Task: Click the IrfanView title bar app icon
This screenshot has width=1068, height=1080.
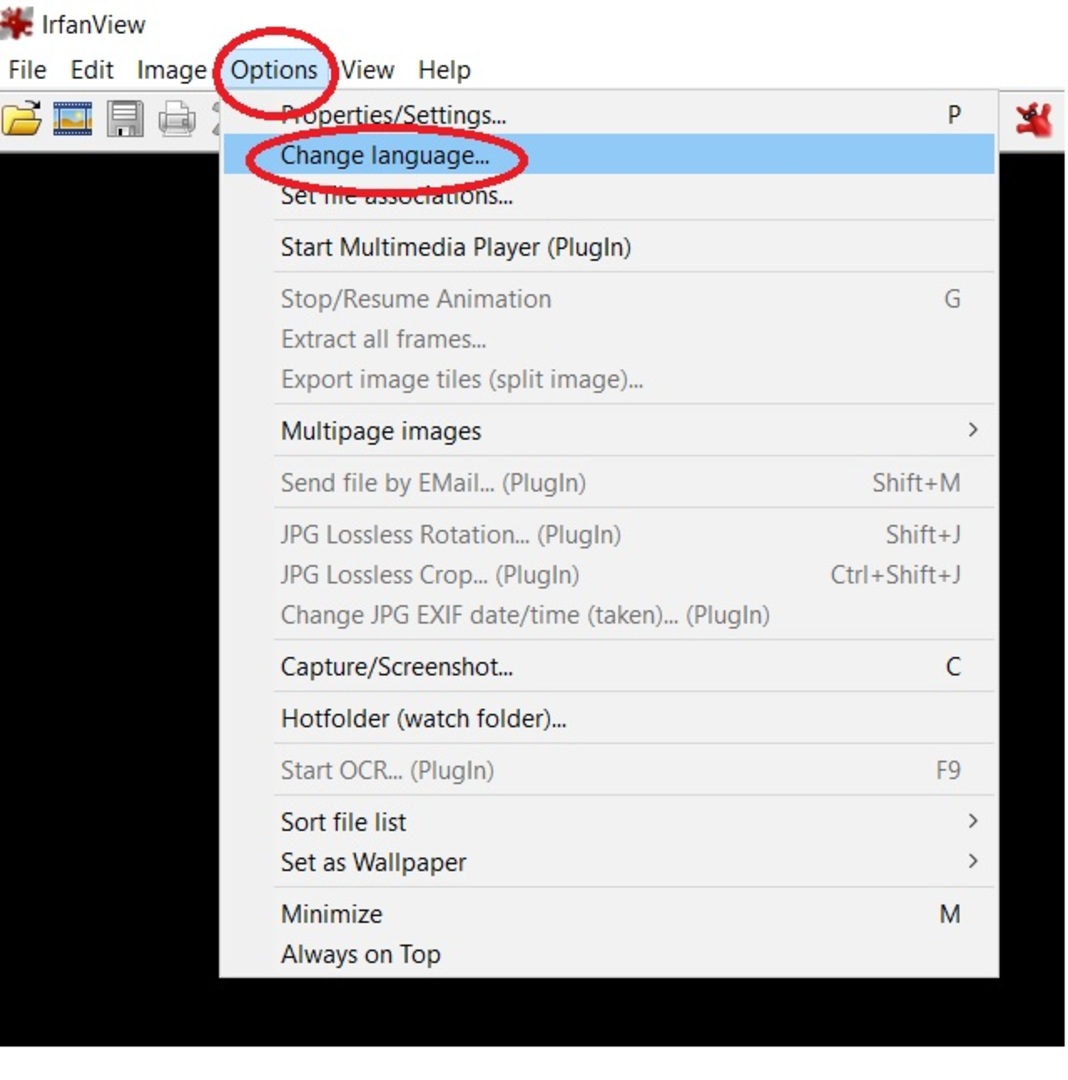Action: [x=17, y=23]
